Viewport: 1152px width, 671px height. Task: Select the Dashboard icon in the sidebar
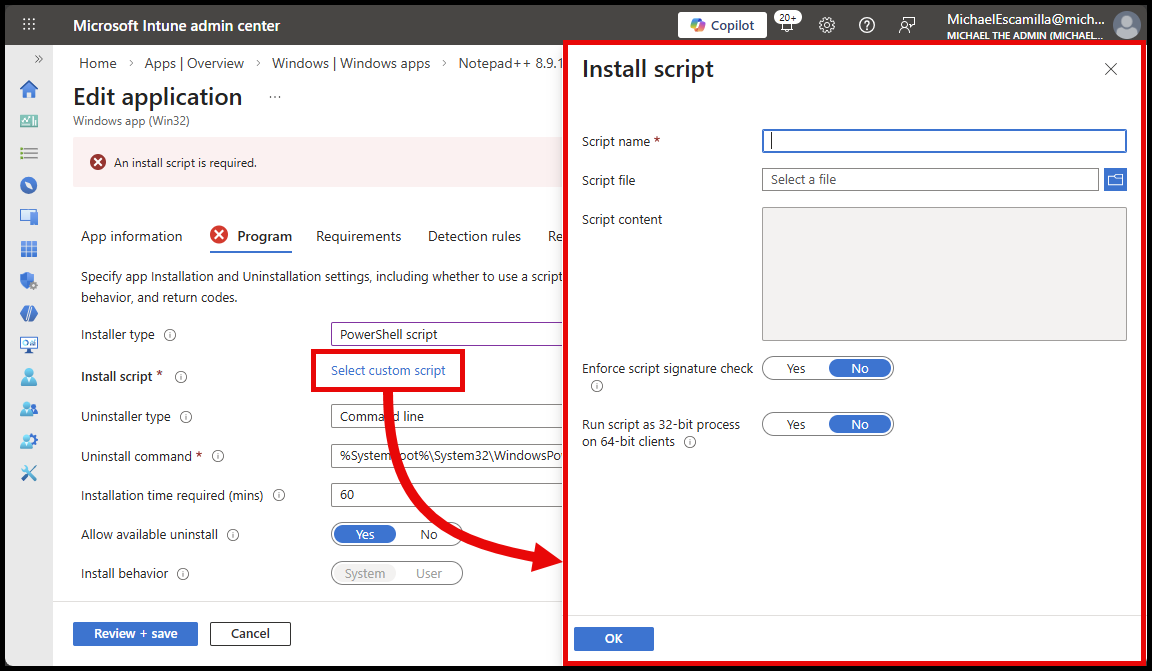point(29,121)
